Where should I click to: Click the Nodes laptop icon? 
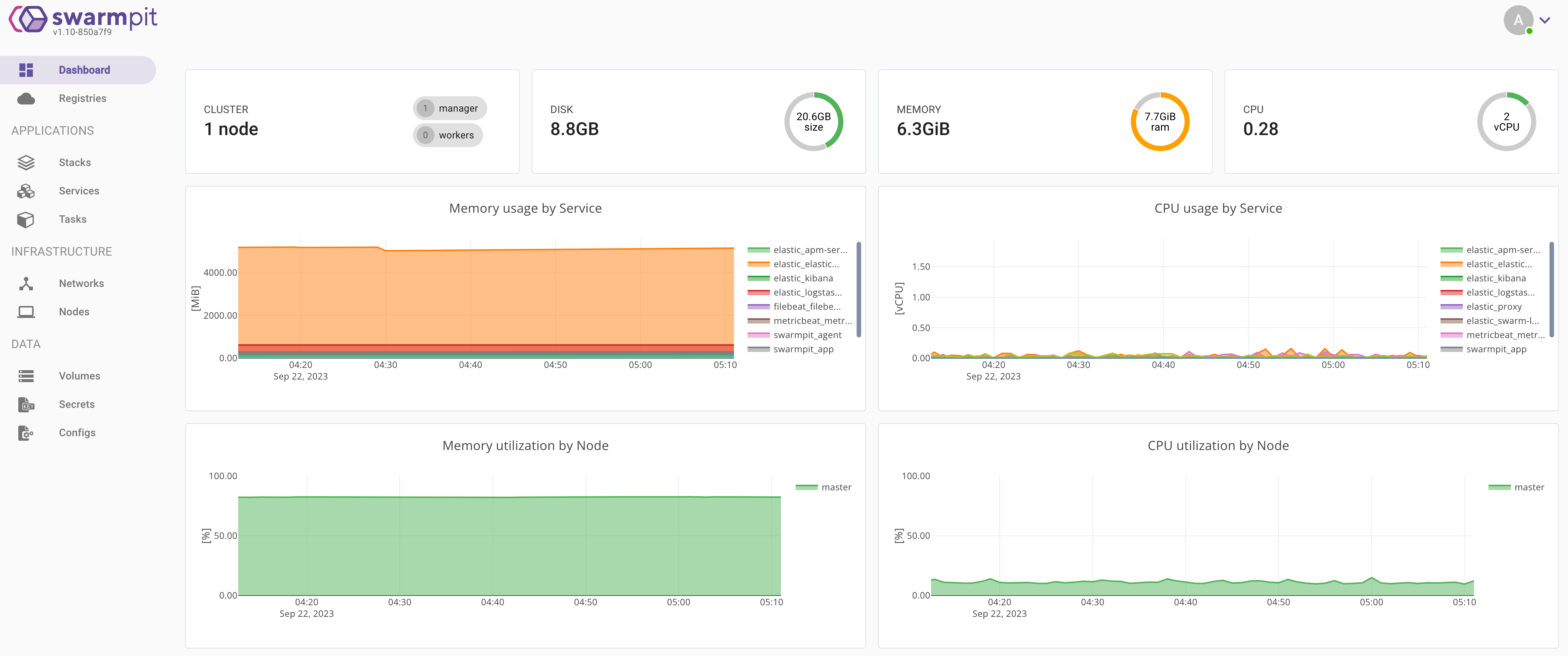pos(25,312)
